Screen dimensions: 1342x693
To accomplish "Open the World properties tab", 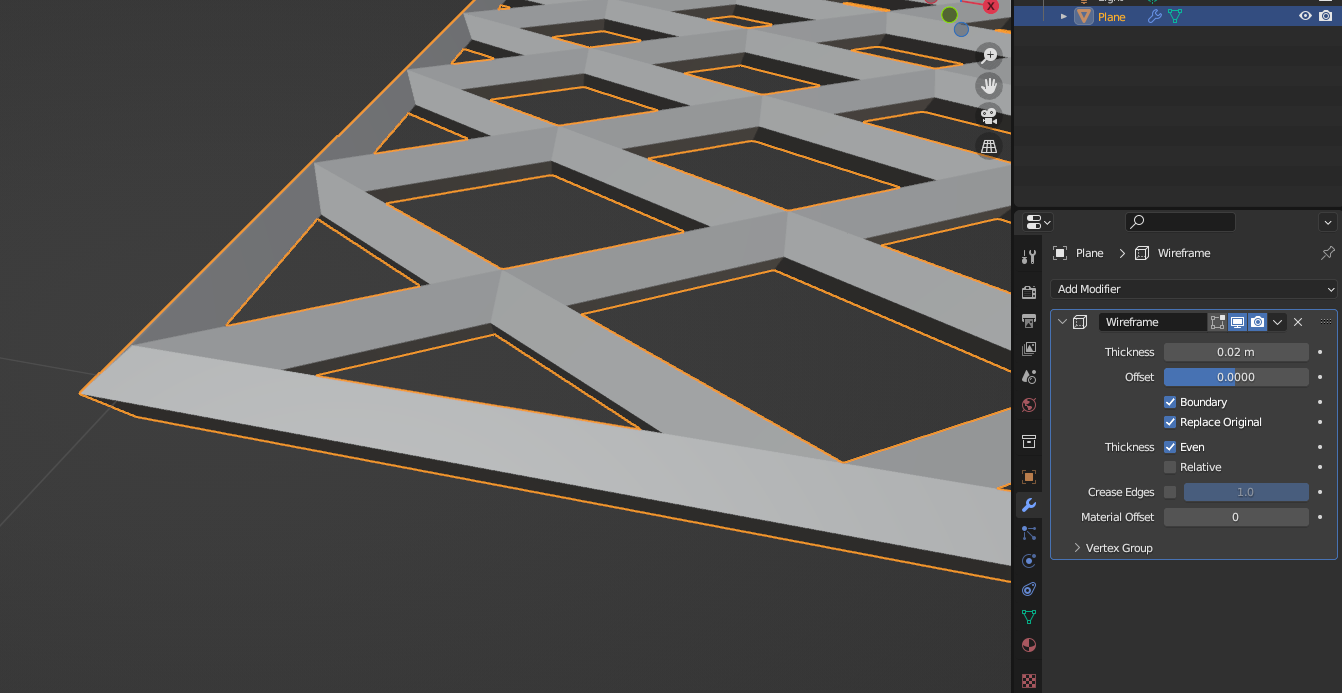I will (1029, 405).
